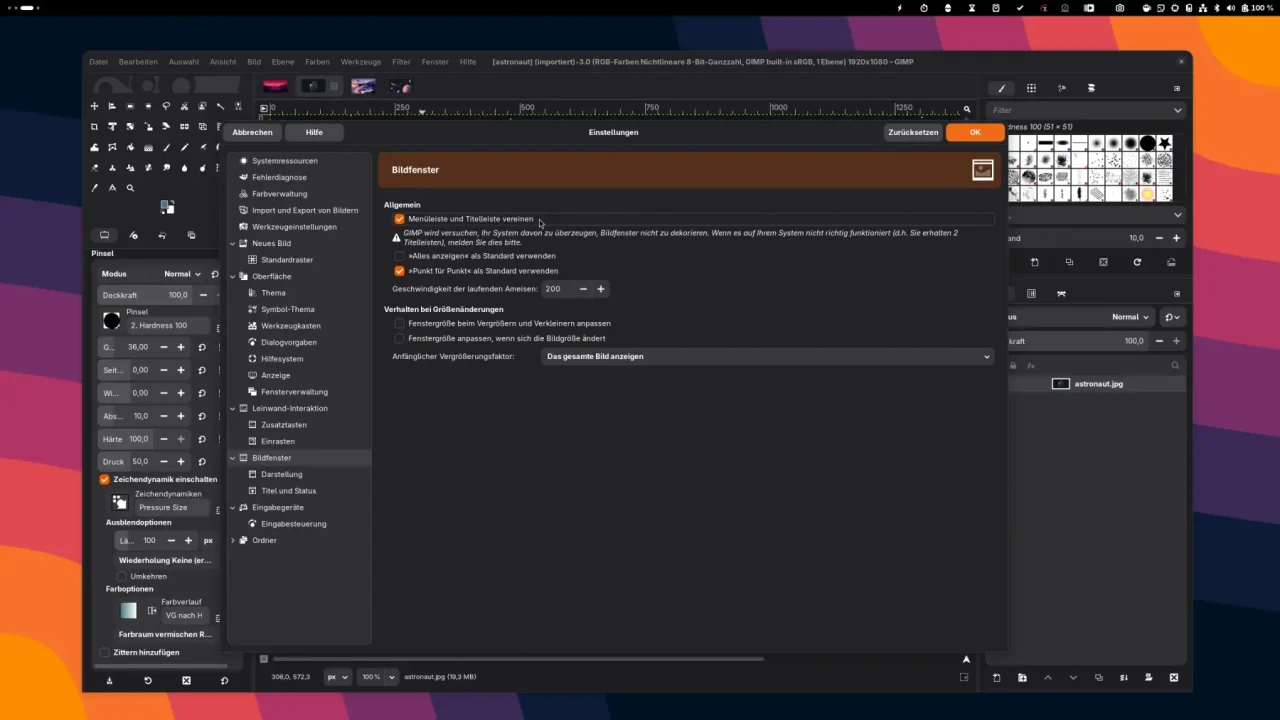Activate the Scissors Select tool
Screen dimensions: 1280x720
(184, 106)
